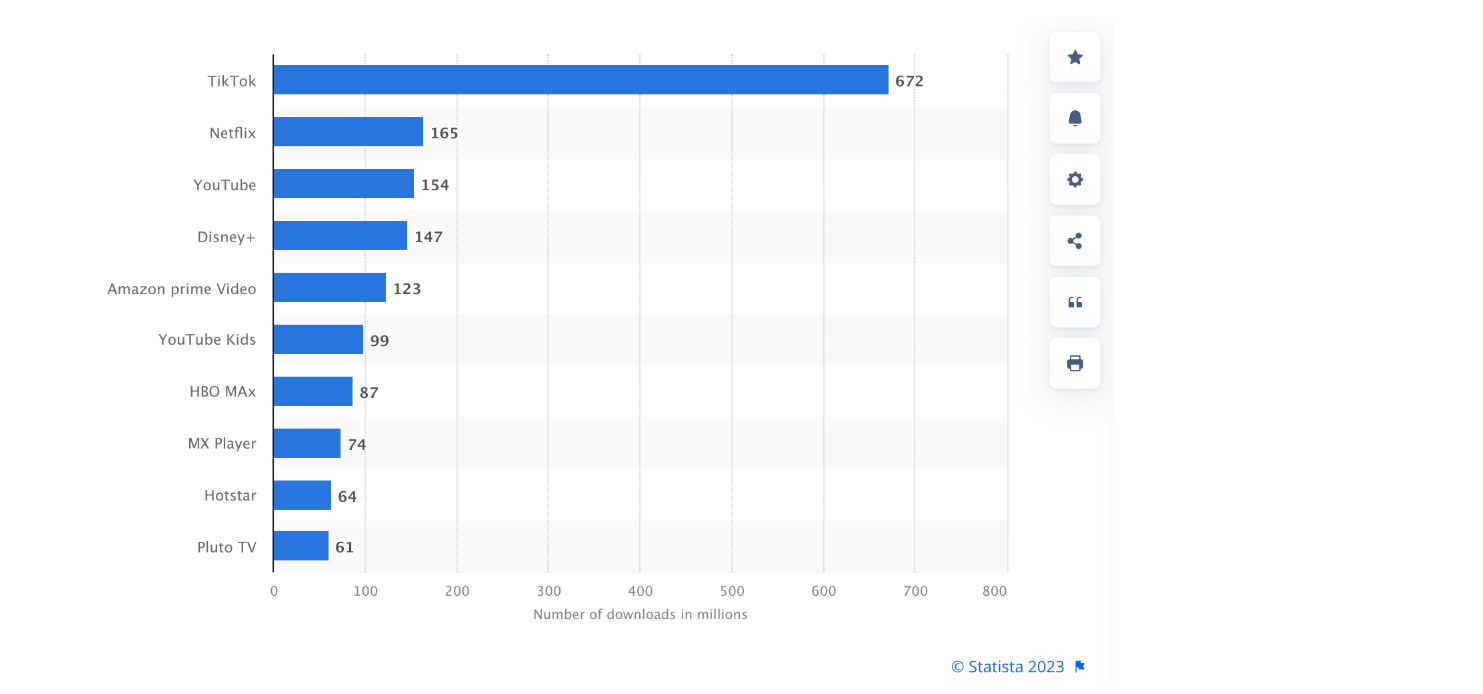Click the value 61 data label
Image resolution: width=1483 pixels, height=694 pixels.
pos(345,547)
